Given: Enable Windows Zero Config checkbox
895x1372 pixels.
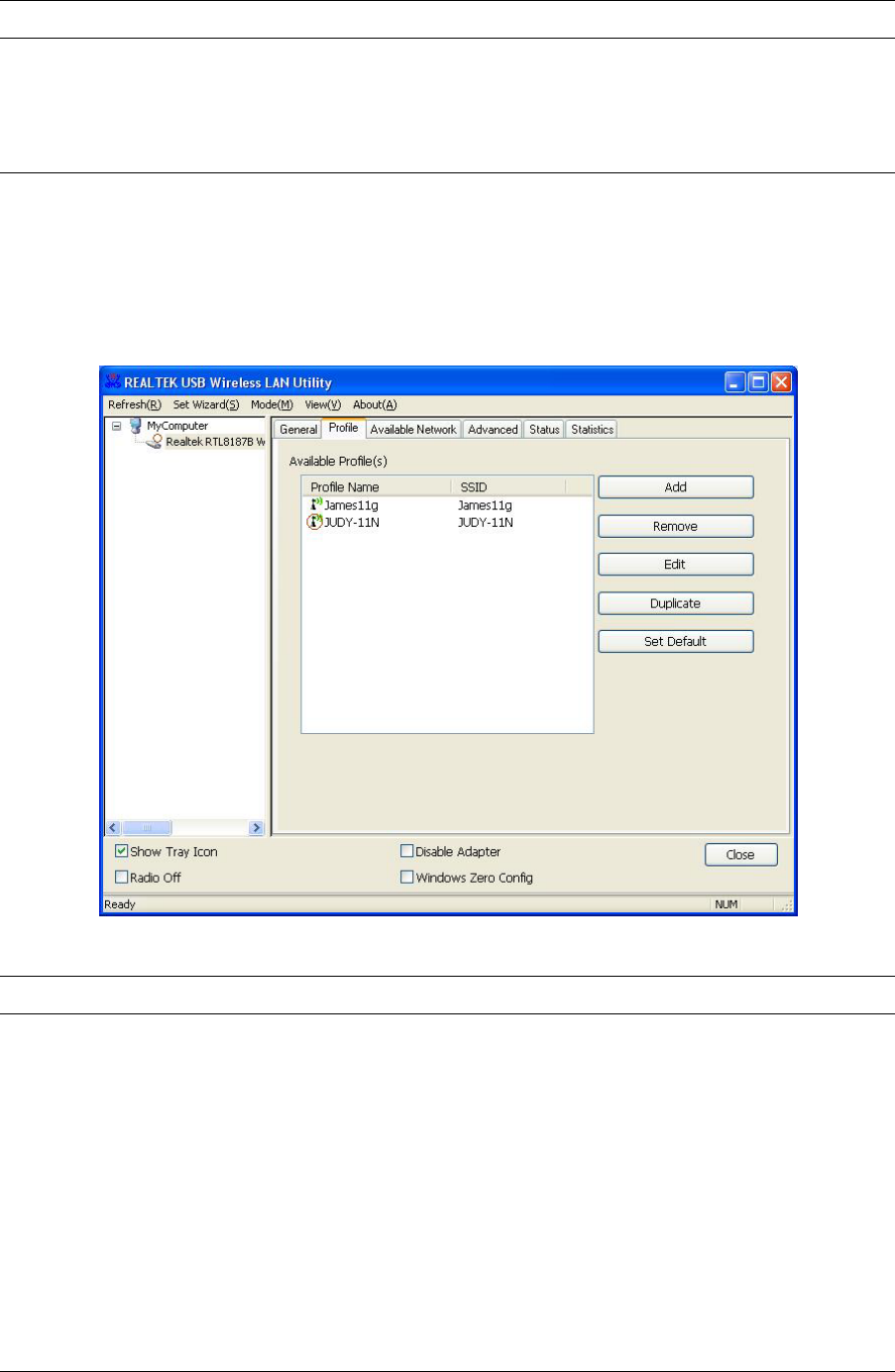Looking at the screenshot, I should coord(406,877).
